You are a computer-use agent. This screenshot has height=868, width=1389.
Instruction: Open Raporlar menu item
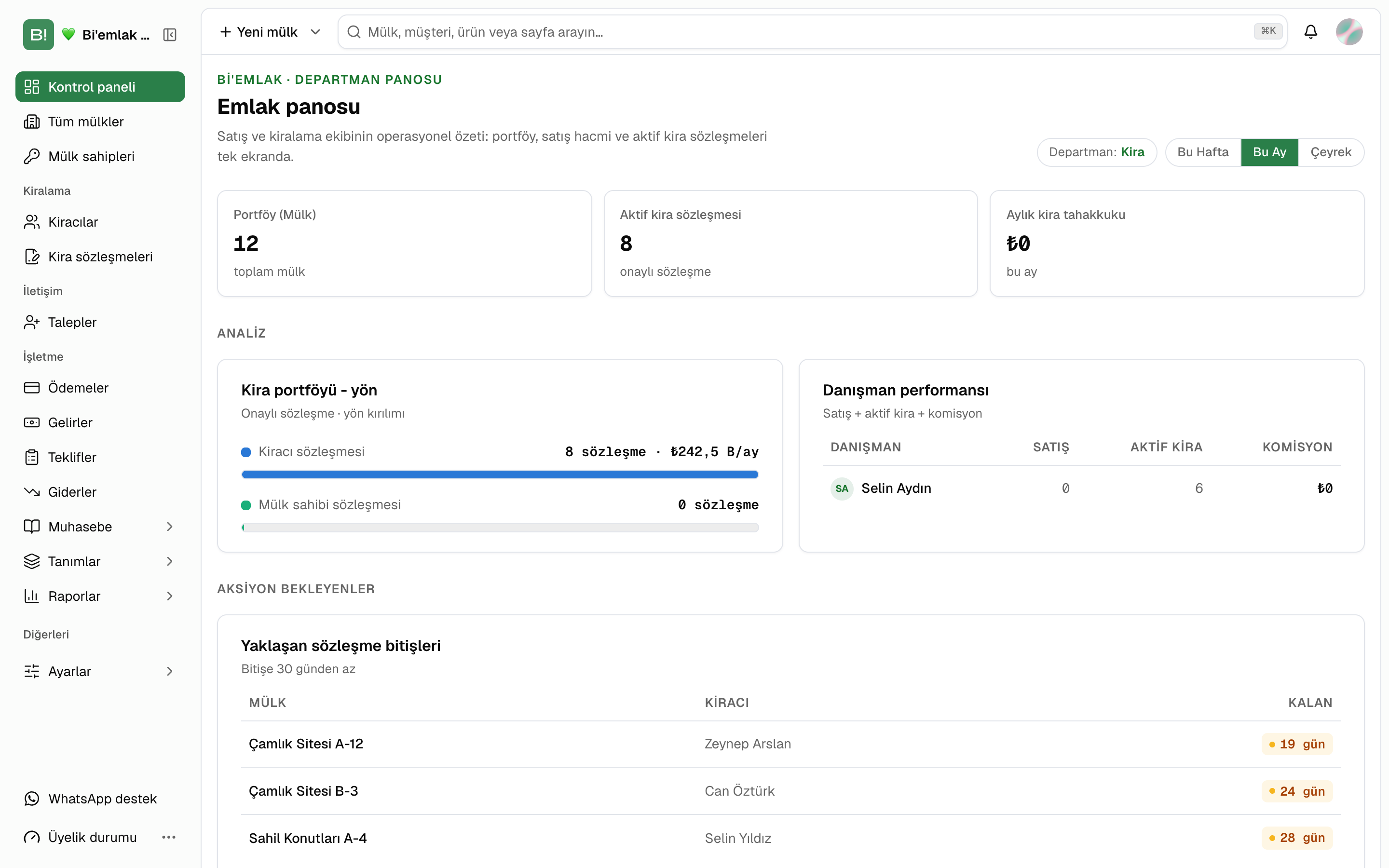click(x=100, y=597)
